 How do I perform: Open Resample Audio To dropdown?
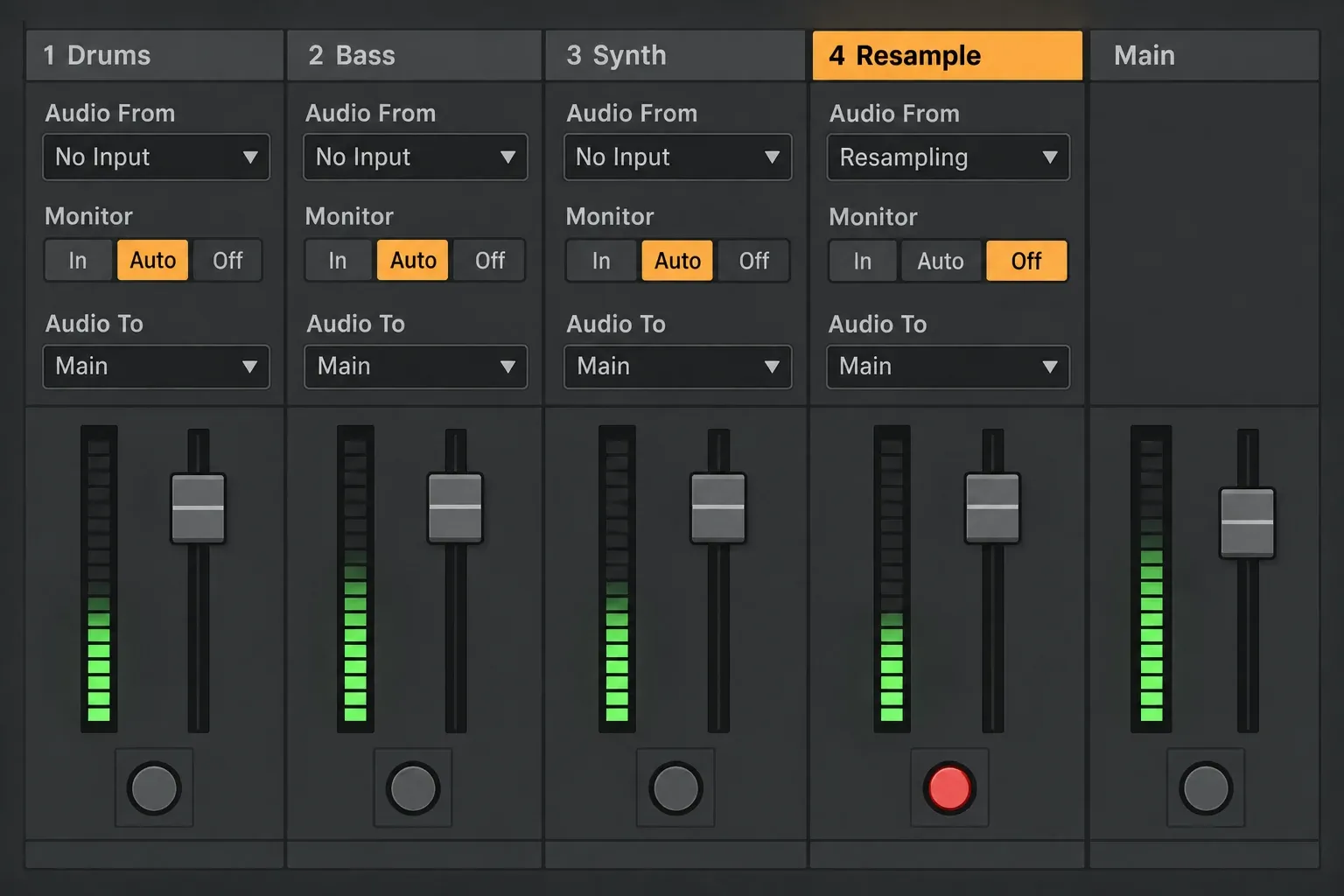pos(948,367)
